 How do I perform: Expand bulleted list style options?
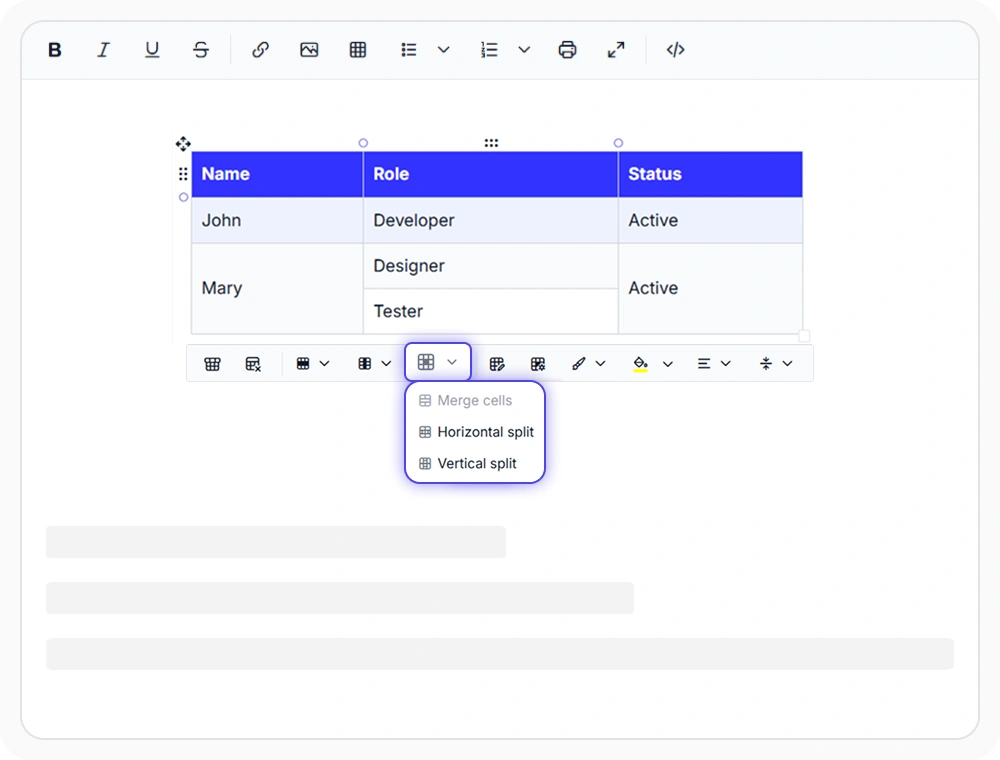[444, 50]
